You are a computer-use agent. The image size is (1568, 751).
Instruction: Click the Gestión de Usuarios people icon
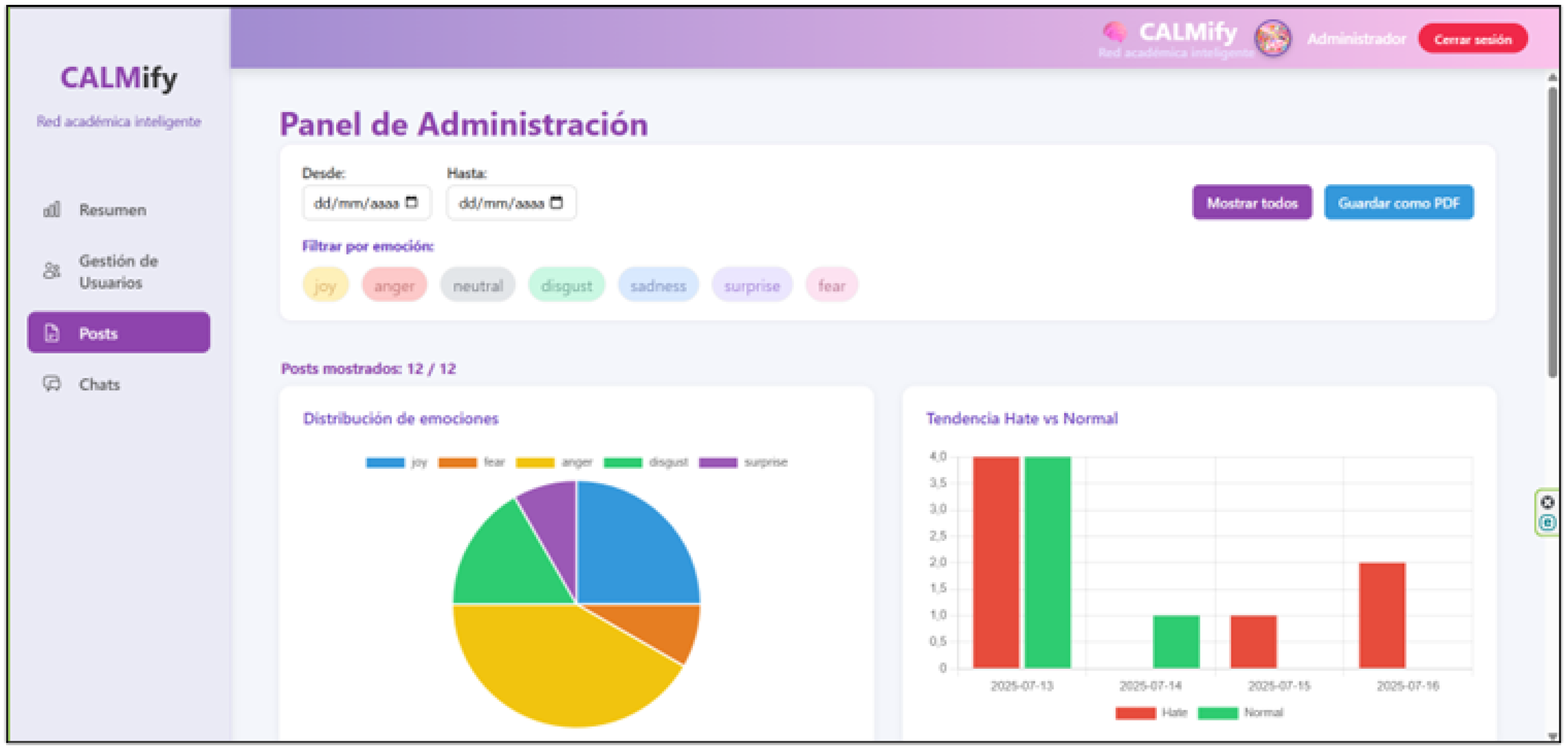52,271
